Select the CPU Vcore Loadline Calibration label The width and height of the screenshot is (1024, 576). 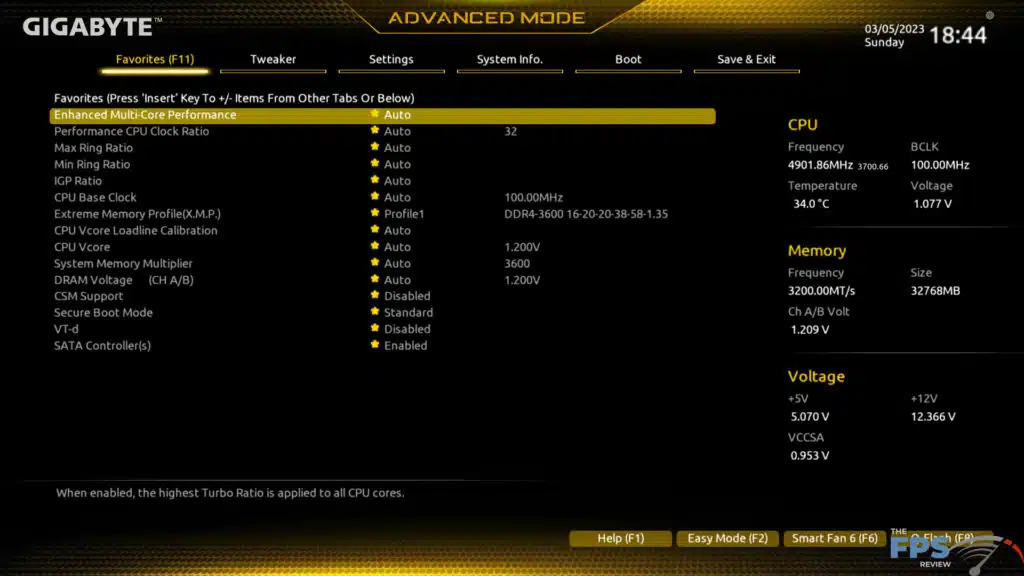tap(136, 231)
